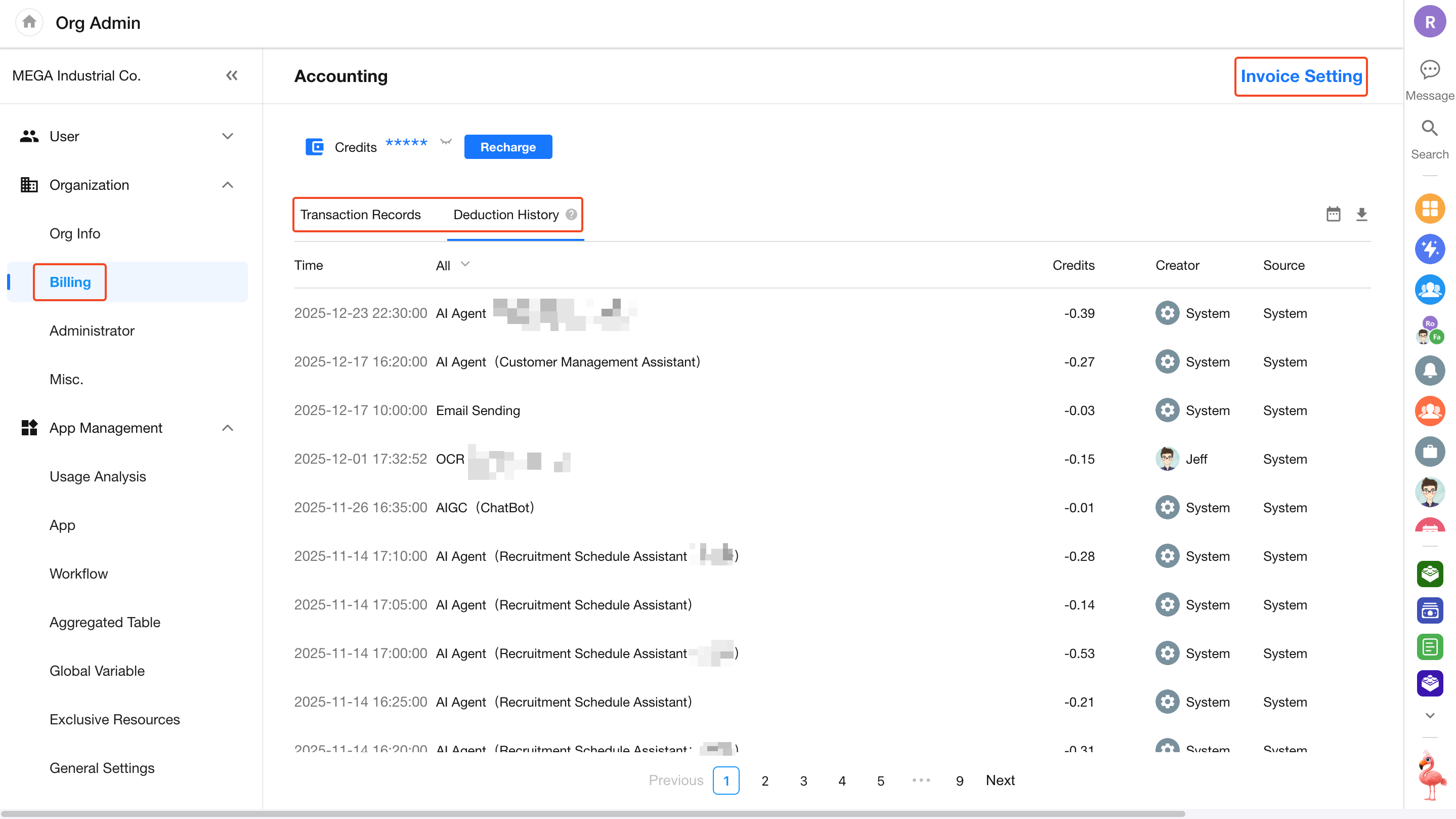1456x819 pixels.
Task: Open the Invoice Setting link
Action: point(1301,76)
